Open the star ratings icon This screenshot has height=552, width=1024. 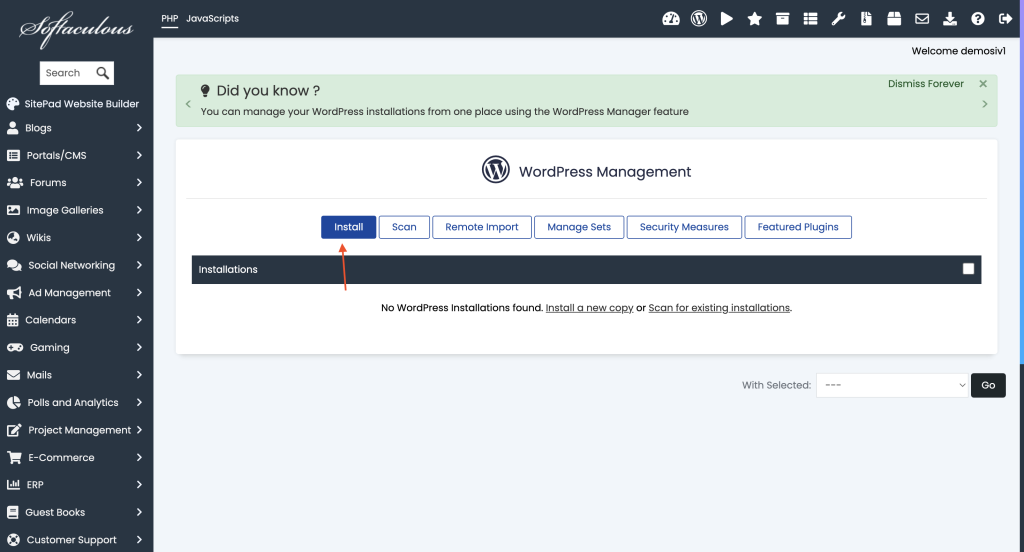[755, 19]
